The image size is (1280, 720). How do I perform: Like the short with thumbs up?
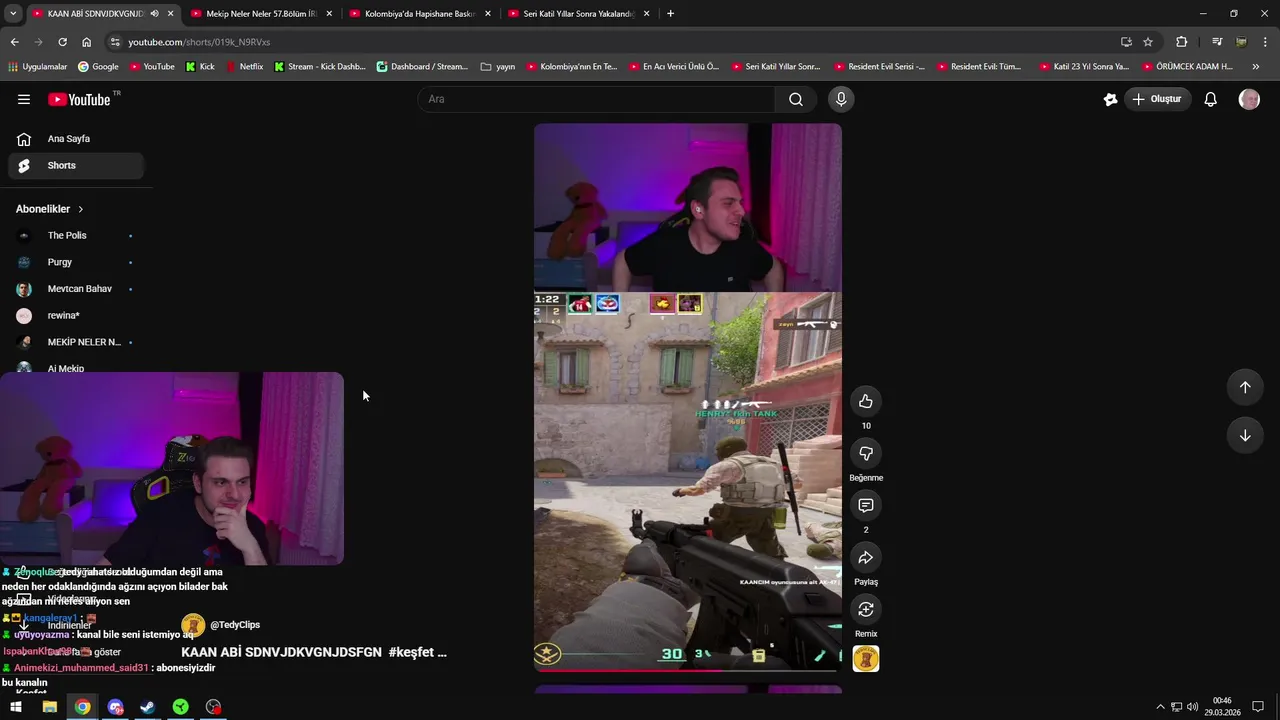[x=866, y=401]
